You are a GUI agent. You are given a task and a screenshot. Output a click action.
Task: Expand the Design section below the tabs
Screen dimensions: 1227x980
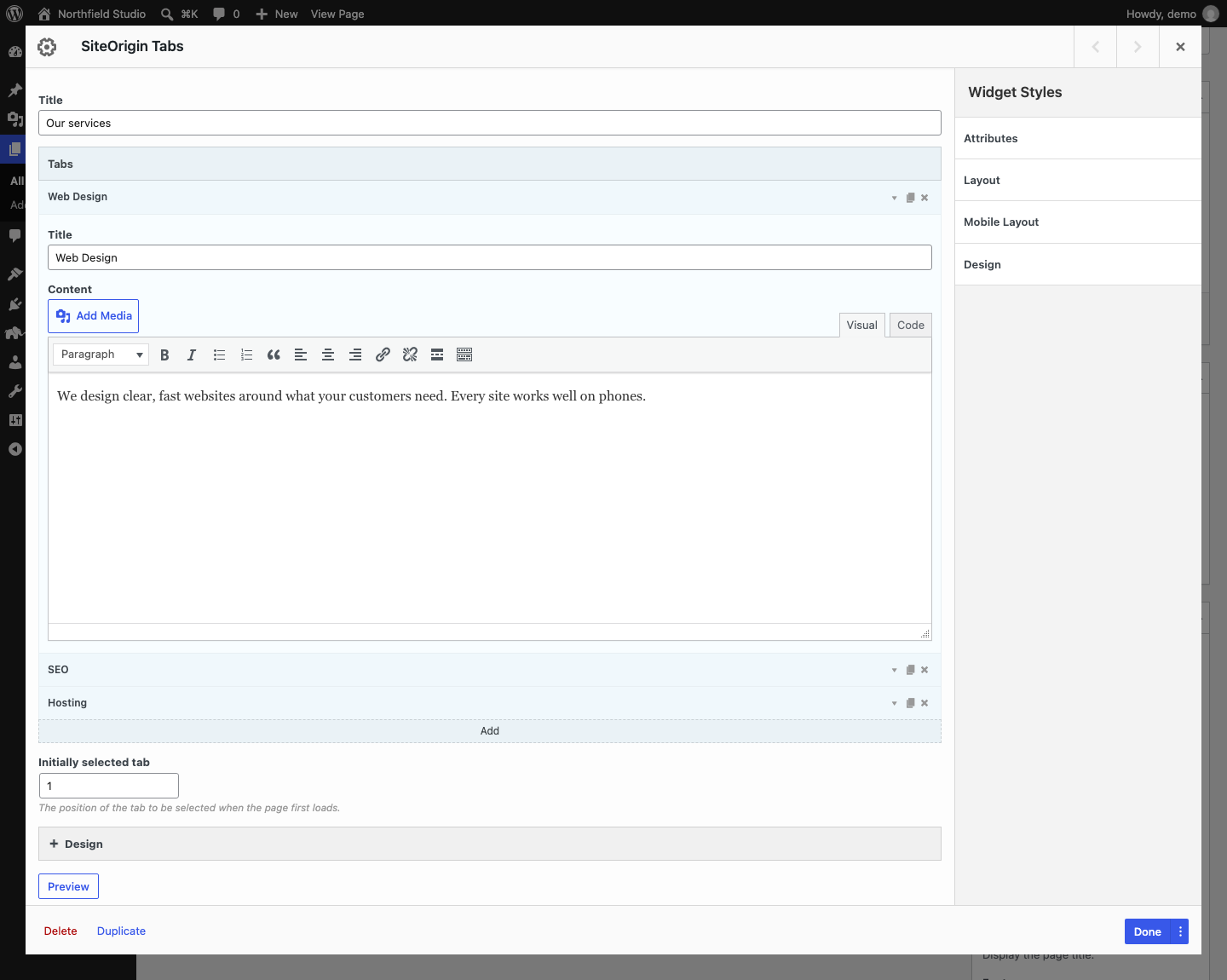pos(490,844)
